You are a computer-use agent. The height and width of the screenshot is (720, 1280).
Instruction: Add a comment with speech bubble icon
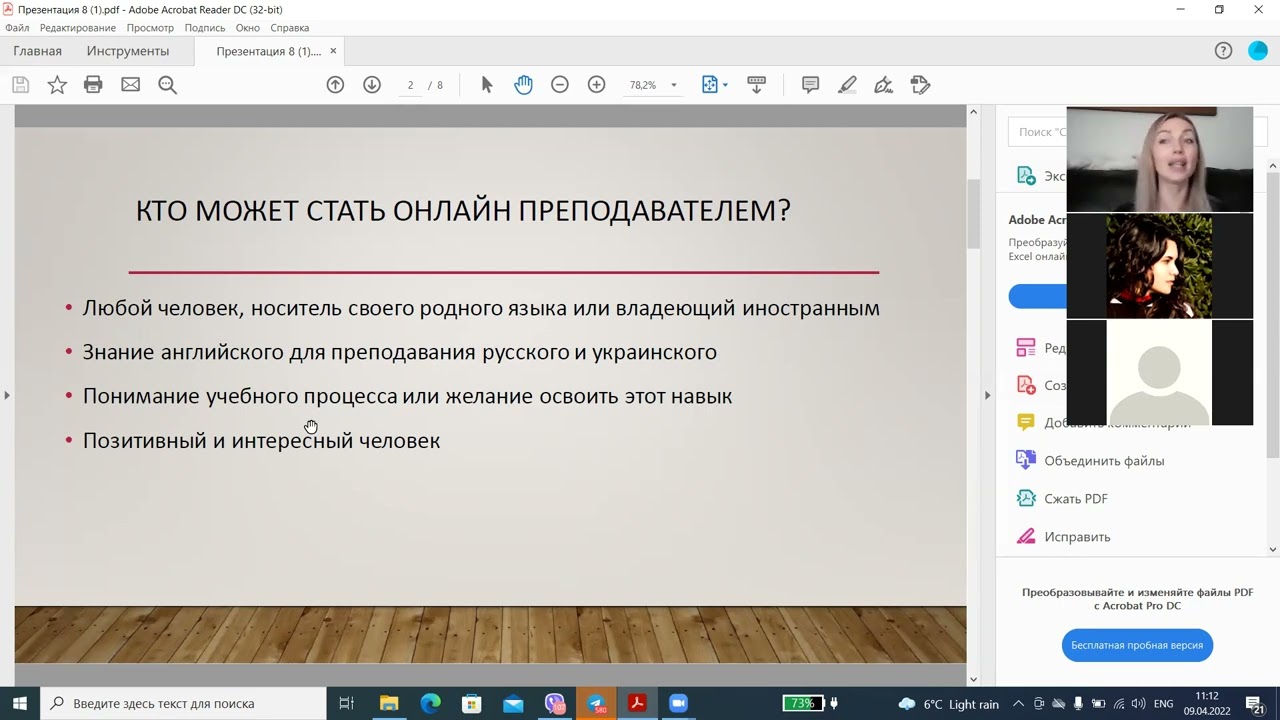[811, 85]
